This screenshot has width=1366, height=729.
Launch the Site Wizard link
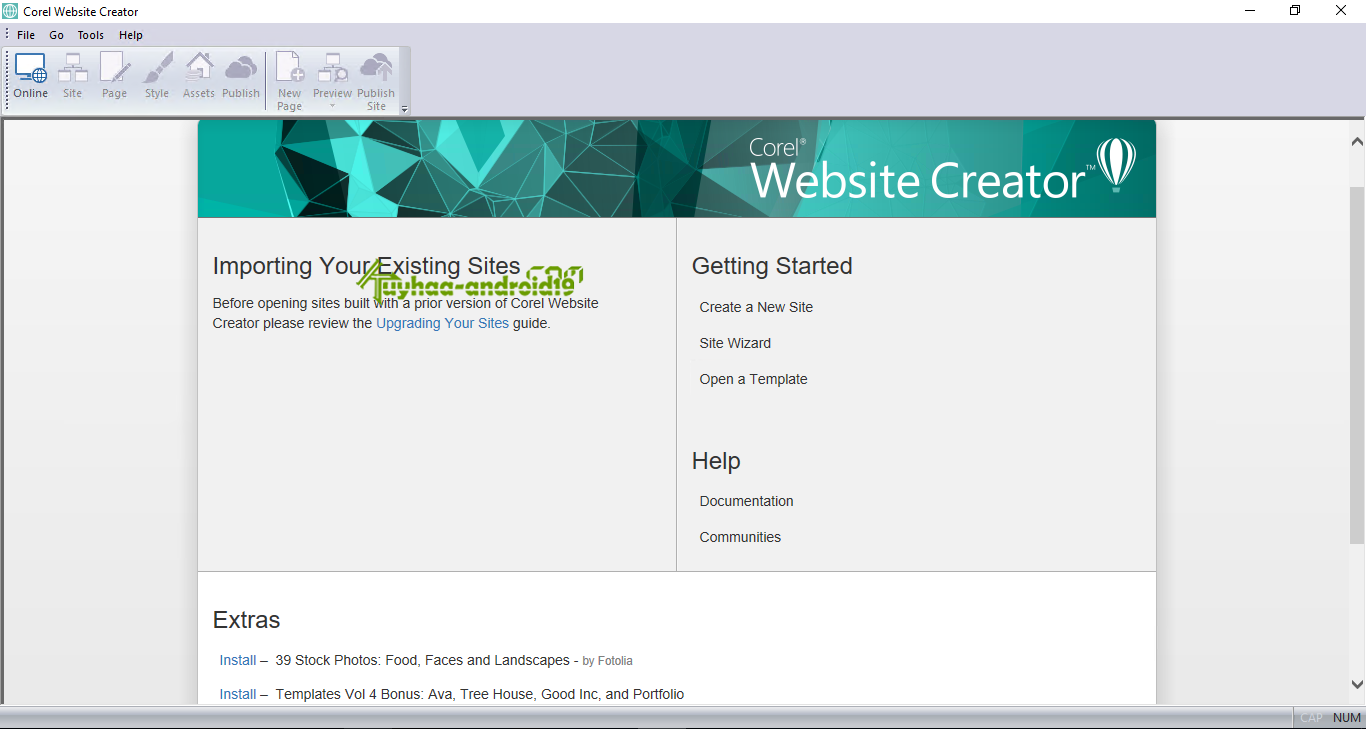pyautogui.click(x=735, y=343)
